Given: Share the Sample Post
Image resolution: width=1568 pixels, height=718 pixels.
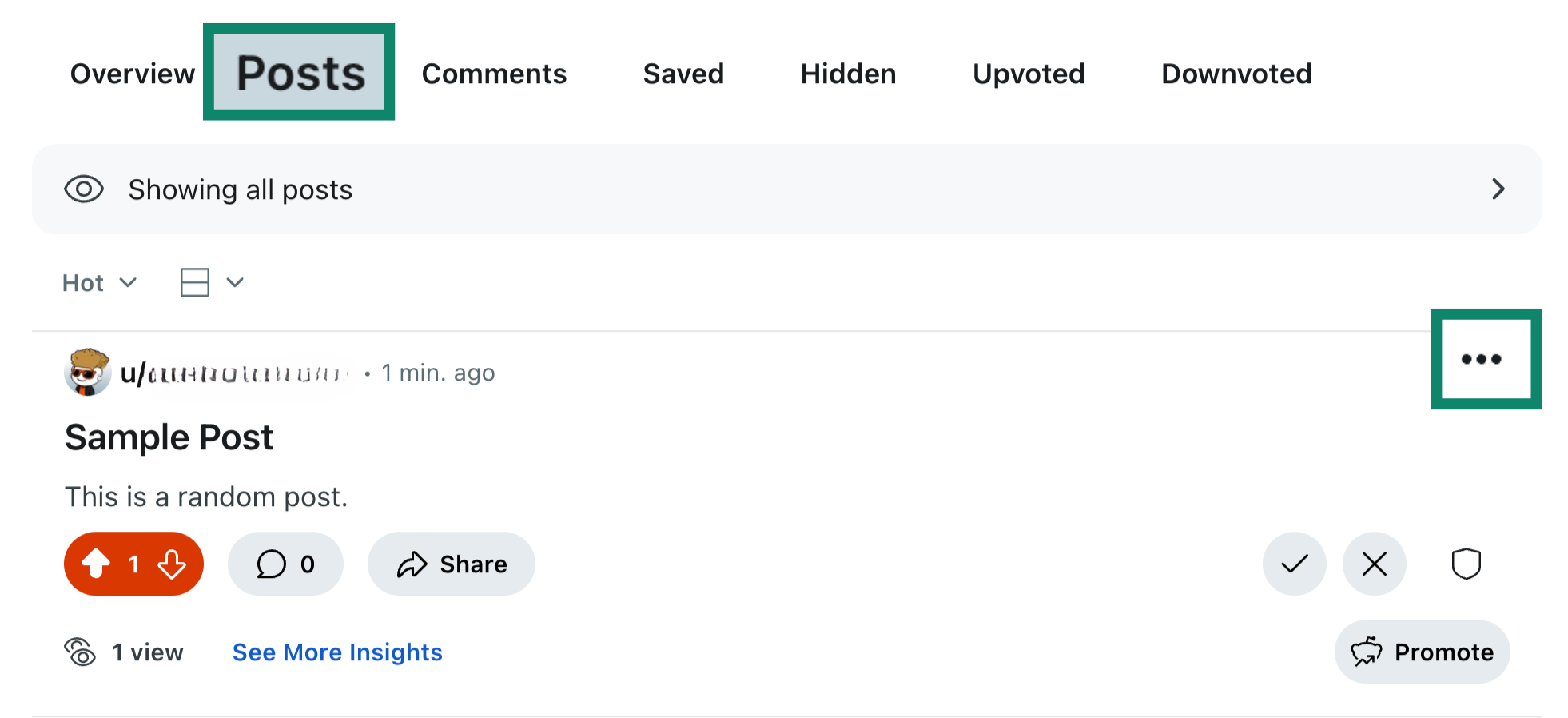Looking at the screenshot, I should [x=450, y=564].
